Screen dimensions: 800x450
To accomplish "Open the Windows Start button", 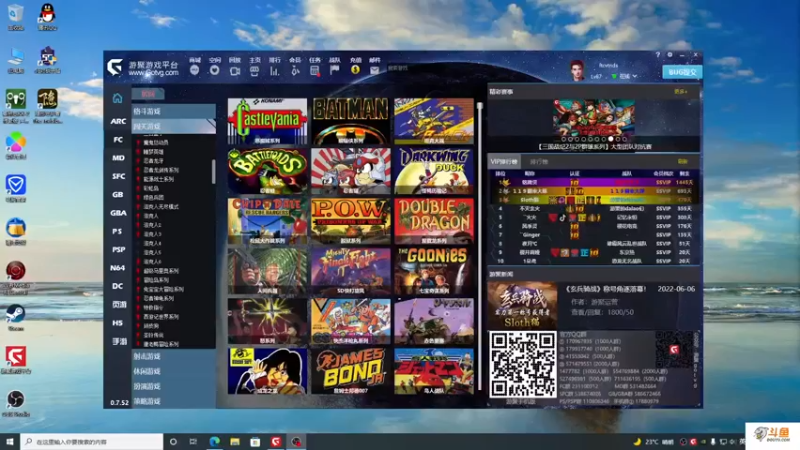I will click(10, 441).
